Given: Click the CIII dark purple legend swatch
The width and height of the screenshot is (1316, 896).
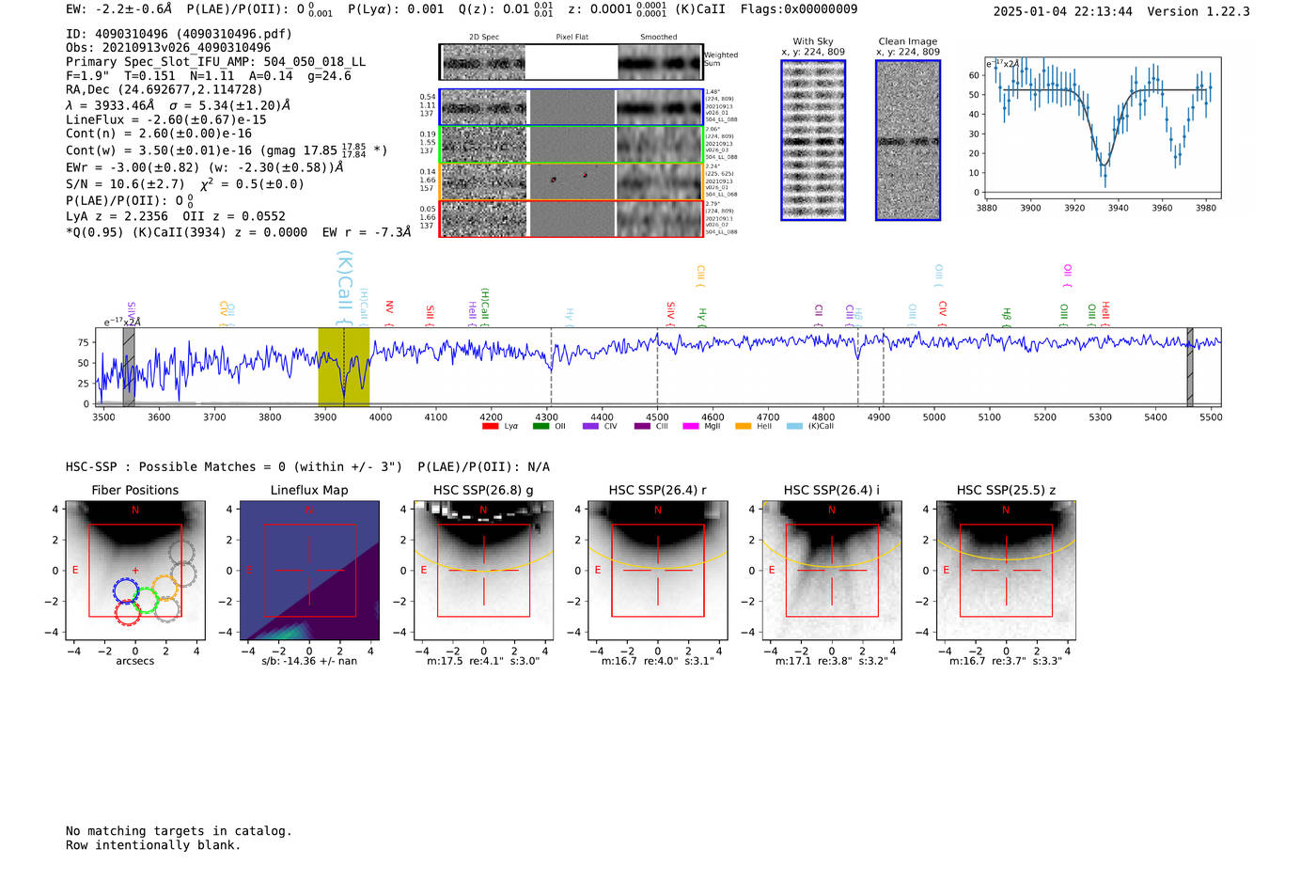Looking at the screenshot, I should click(642, 426).
